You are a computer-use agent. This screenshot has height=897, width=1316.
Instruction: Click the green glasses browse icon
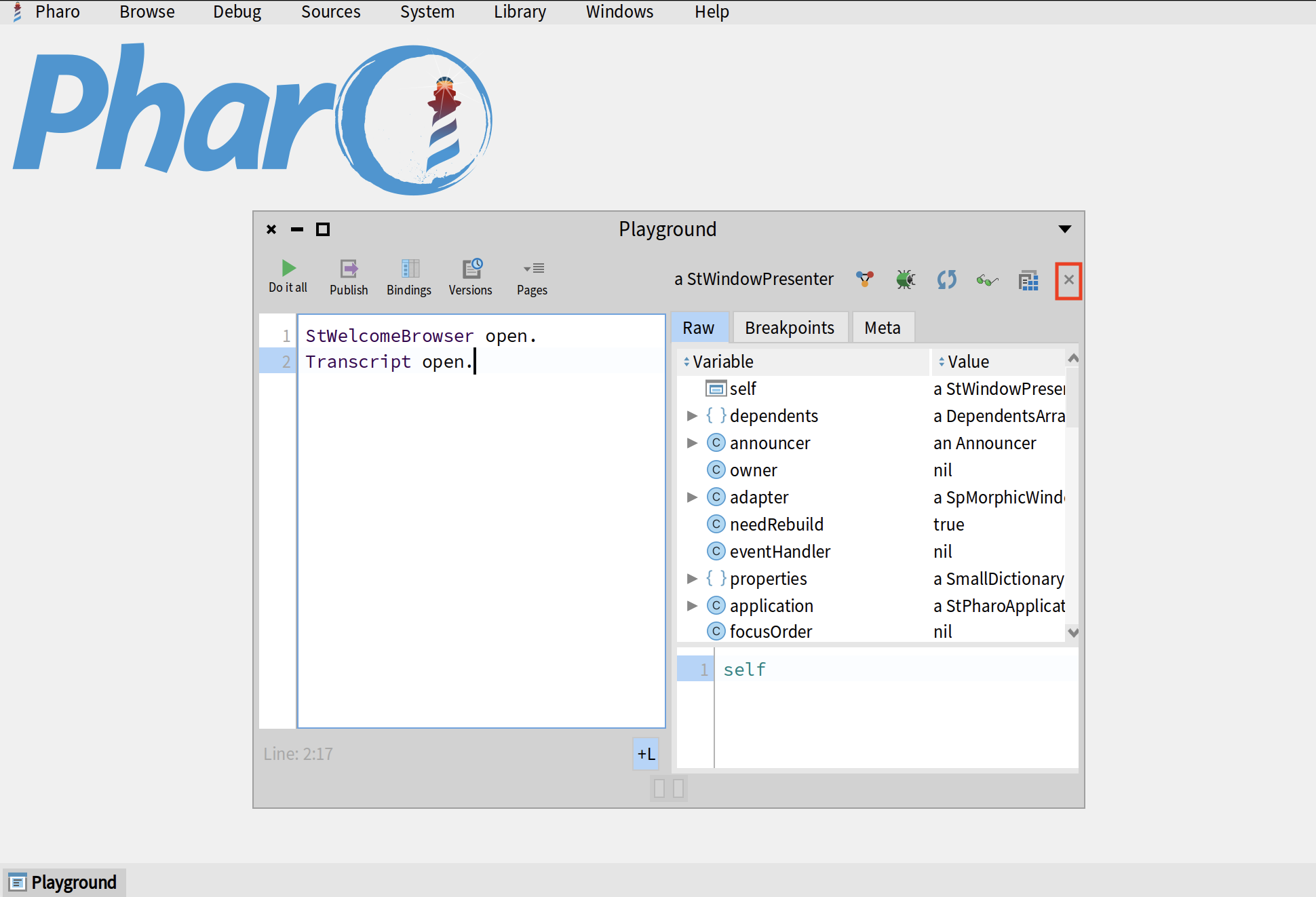[x=987, y=280]
